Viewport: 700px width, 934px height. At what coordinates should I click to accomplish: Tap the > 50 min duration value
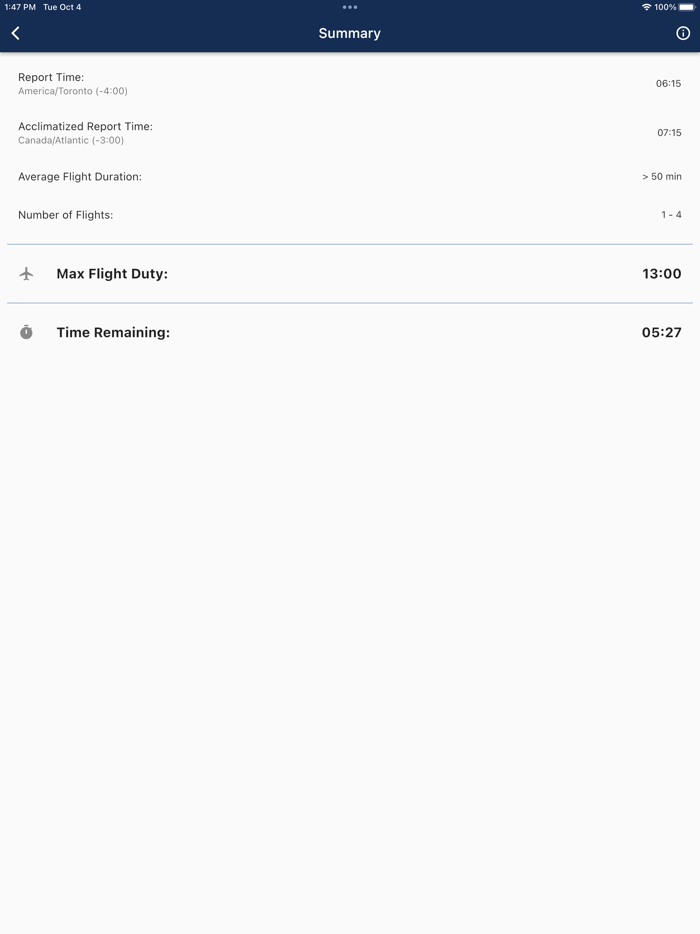point(661,177)
